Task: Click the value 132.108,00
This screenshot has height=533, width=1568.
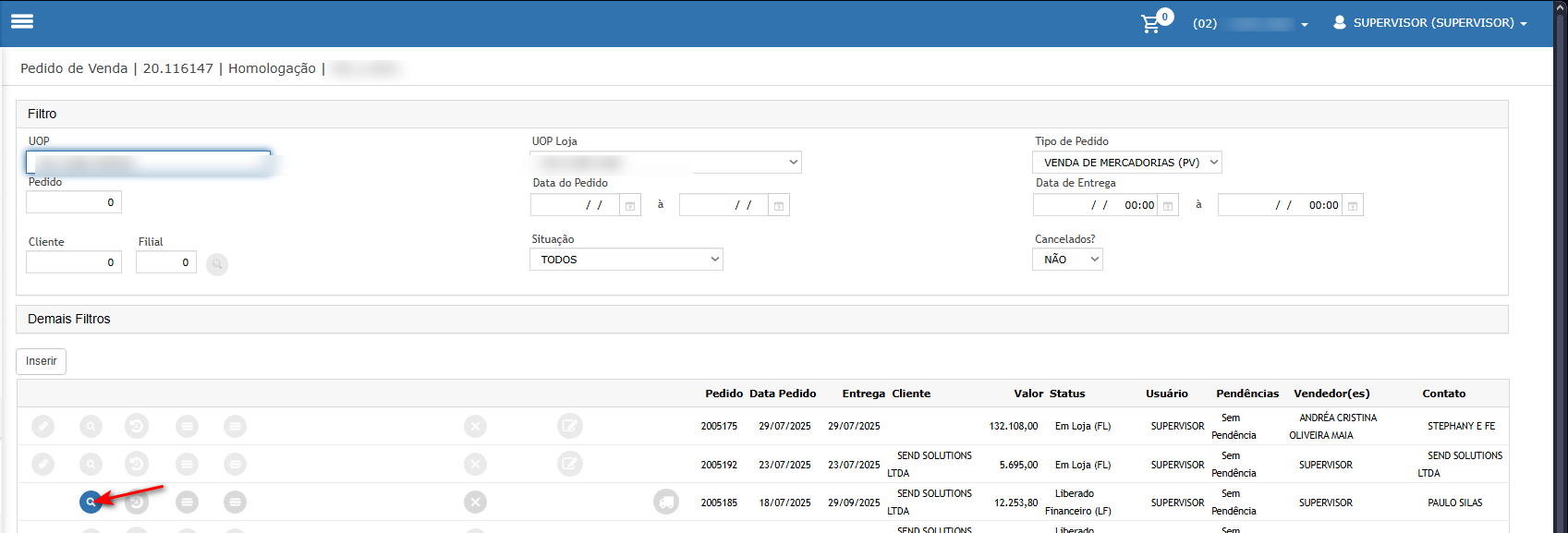Action: coord(1014,426)
